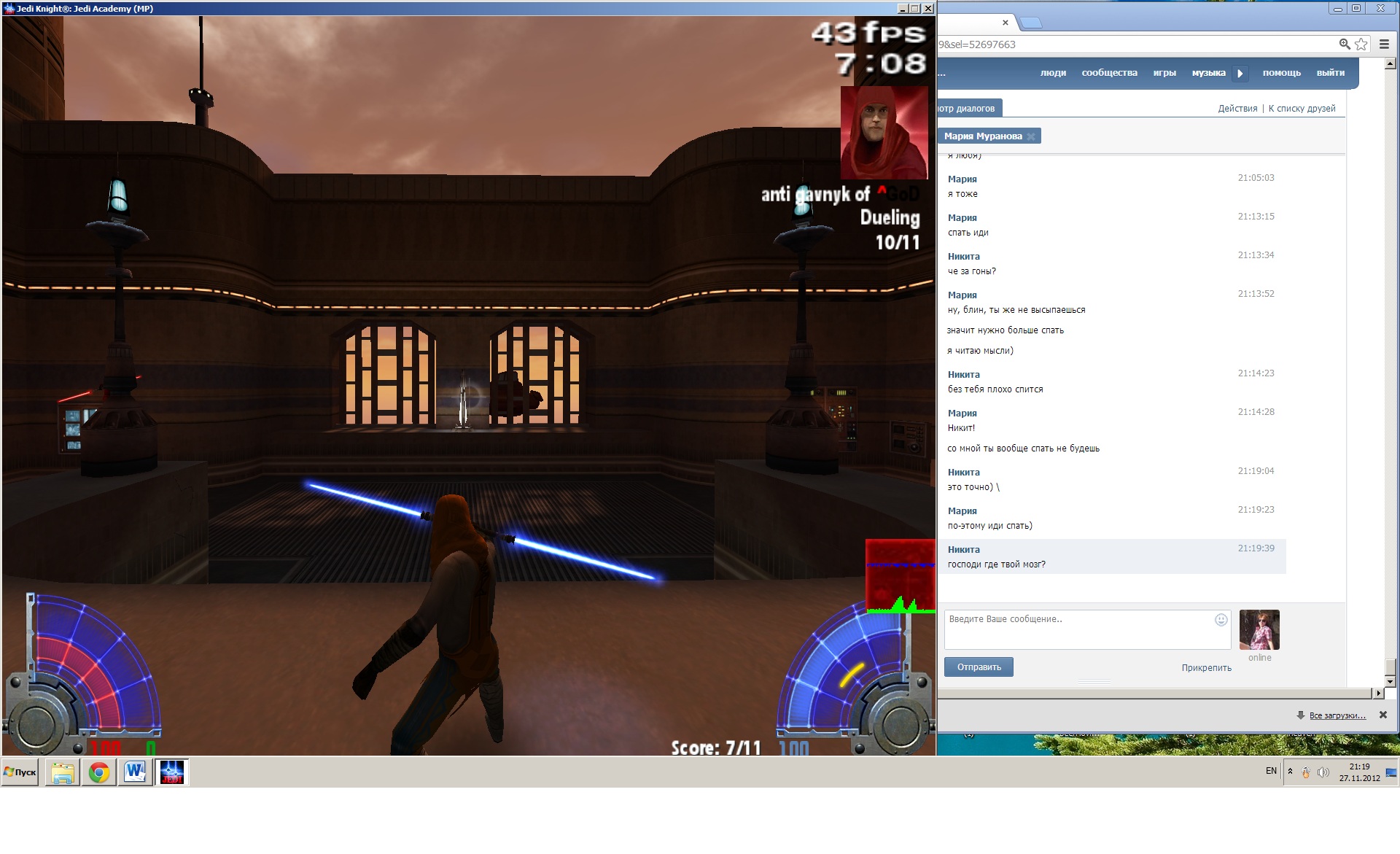The height and width of the screenshot is (854, 1400).
Task: Open the сообщества menu item
Action: 1109,73
